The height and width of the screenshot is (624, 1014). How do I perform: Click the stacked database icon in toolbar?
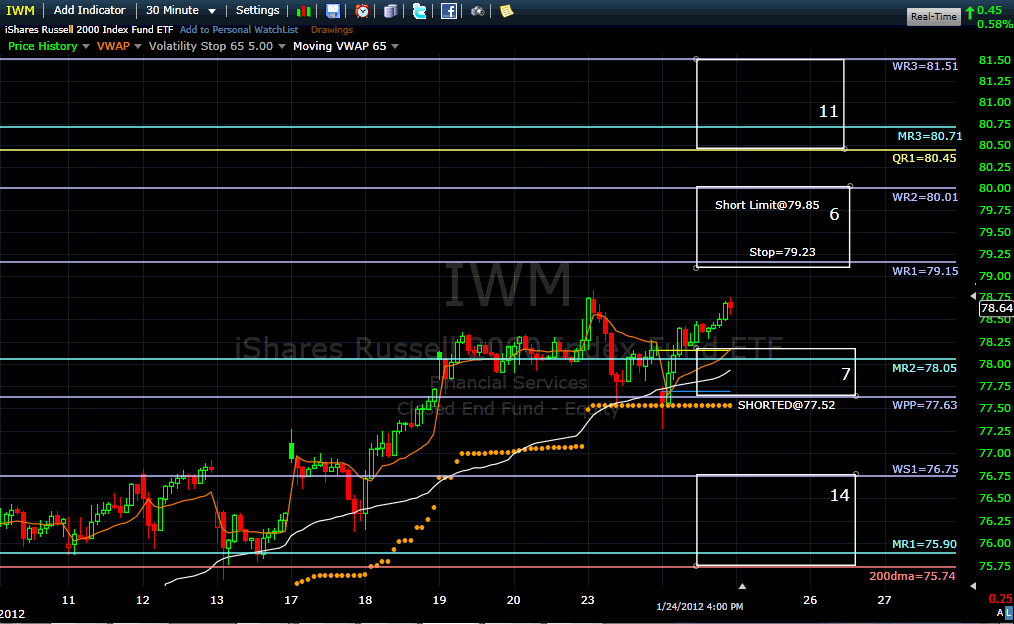391,10
